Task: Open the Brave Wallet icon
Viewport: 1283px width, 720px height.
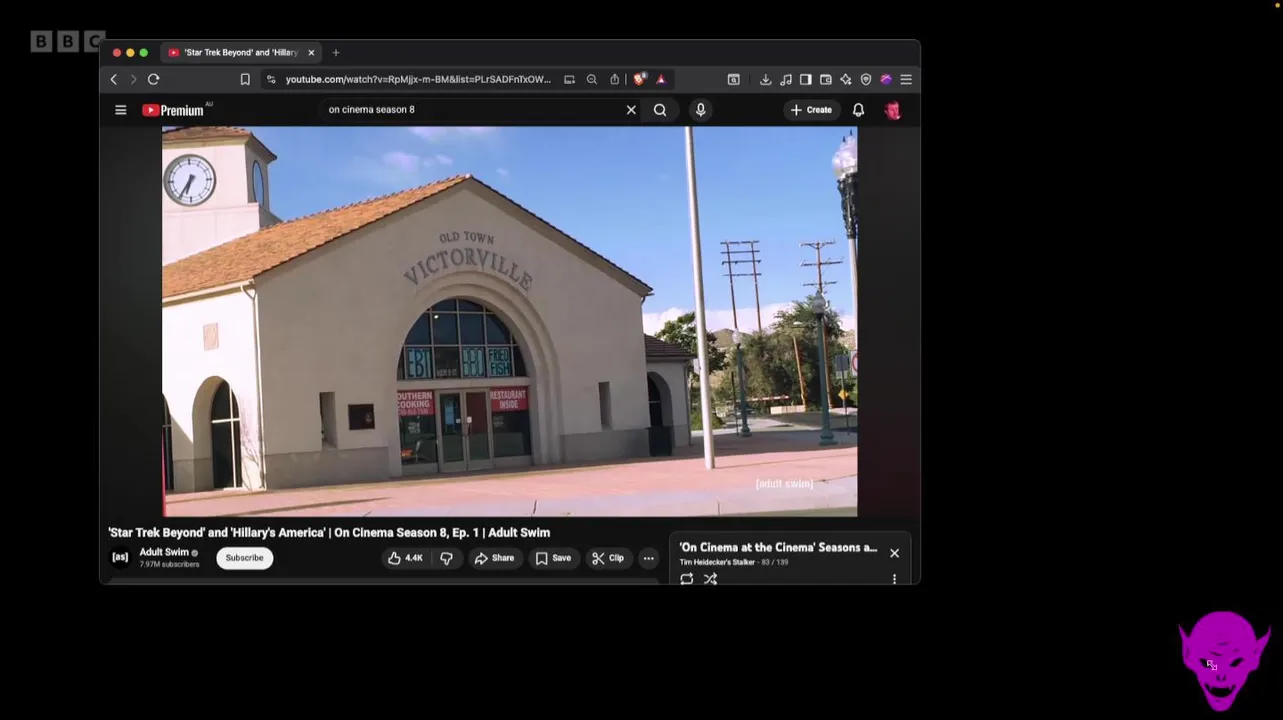Action: (825, 79)
